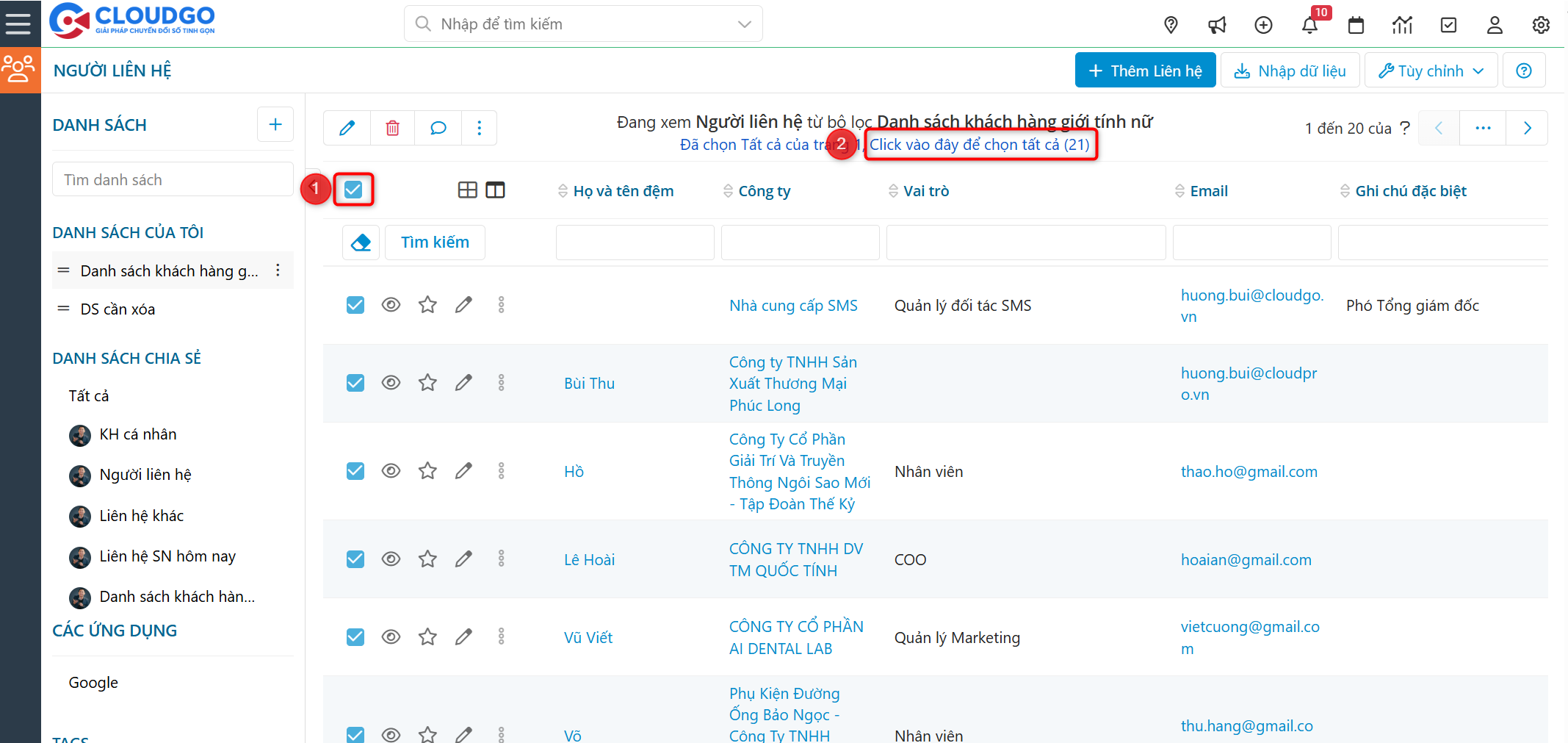Open the search bar dropdown arrow
The height and width of the screenshot is (743, 1568).
[x=744, y=24]
